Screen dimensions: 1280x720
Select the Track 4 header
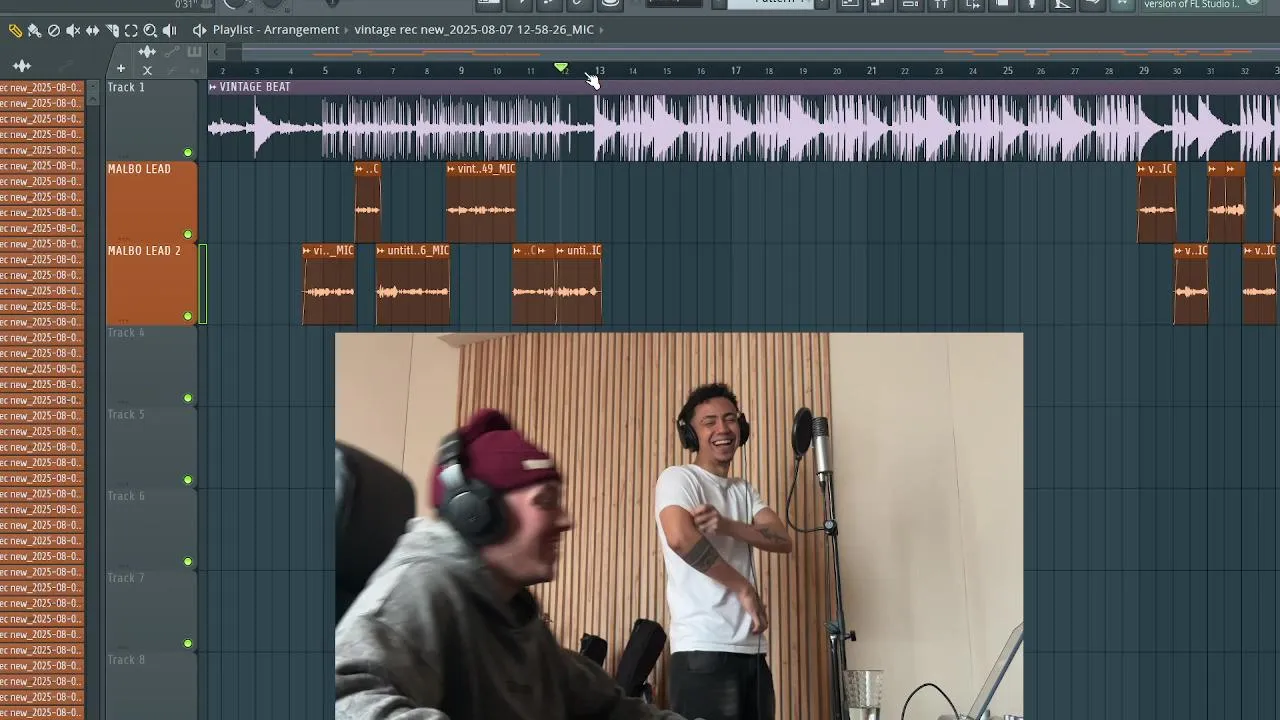[x=152, y=366]
